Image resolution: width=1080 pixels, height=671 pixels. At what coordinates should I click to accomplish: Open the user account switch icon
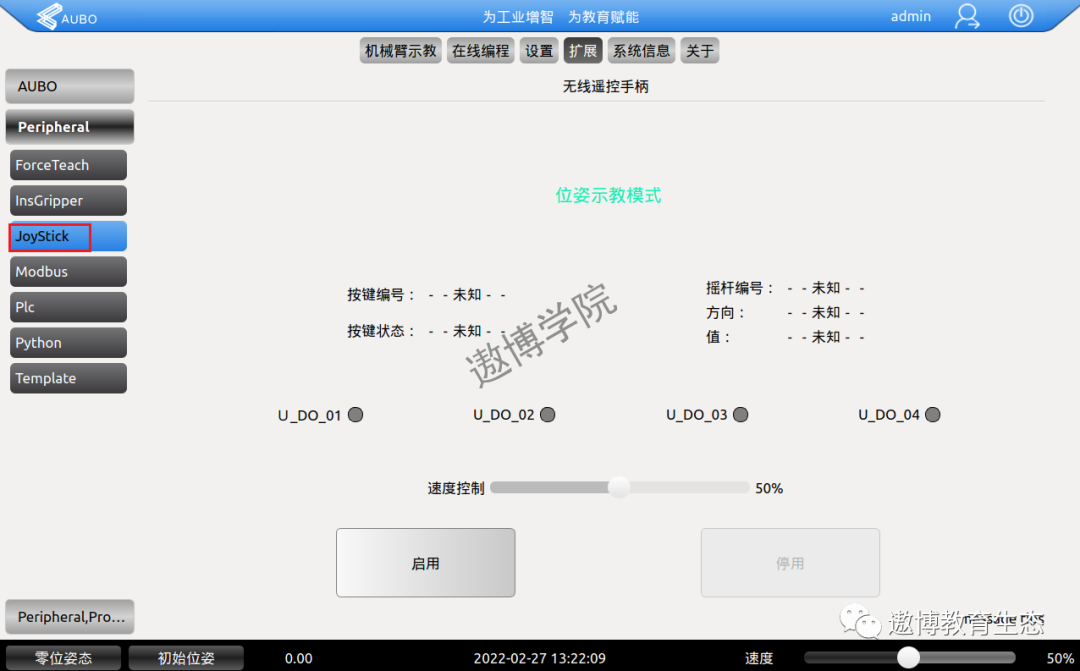coord(967,16)
